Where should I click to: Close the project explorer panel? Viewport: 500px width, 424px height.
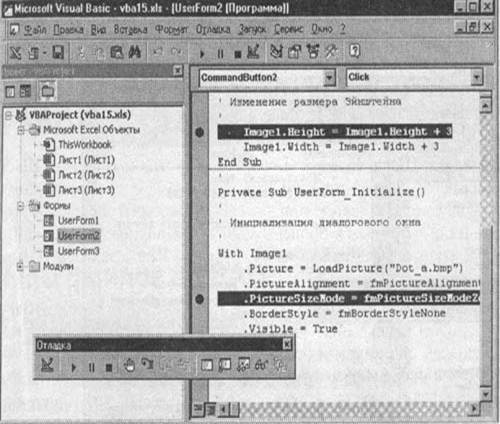point(178,71)
